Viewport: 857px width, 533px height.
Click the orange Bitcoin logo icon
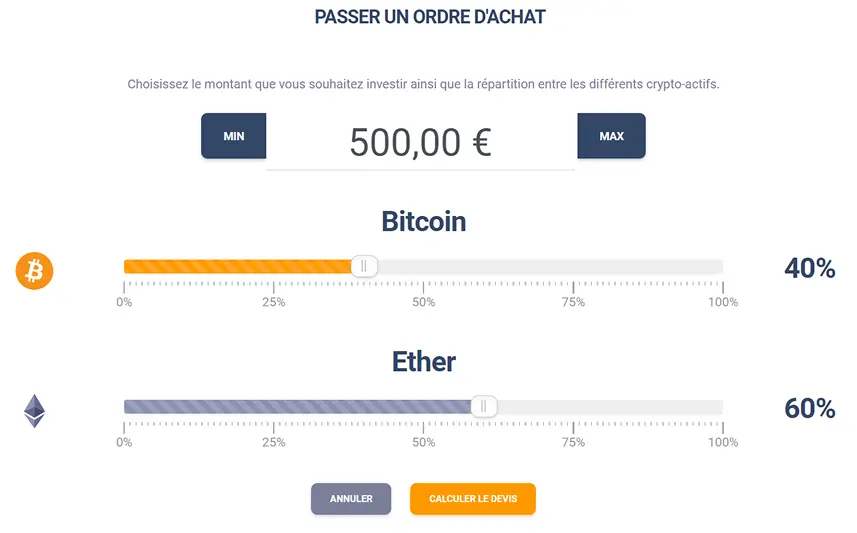tap(34, 270)
